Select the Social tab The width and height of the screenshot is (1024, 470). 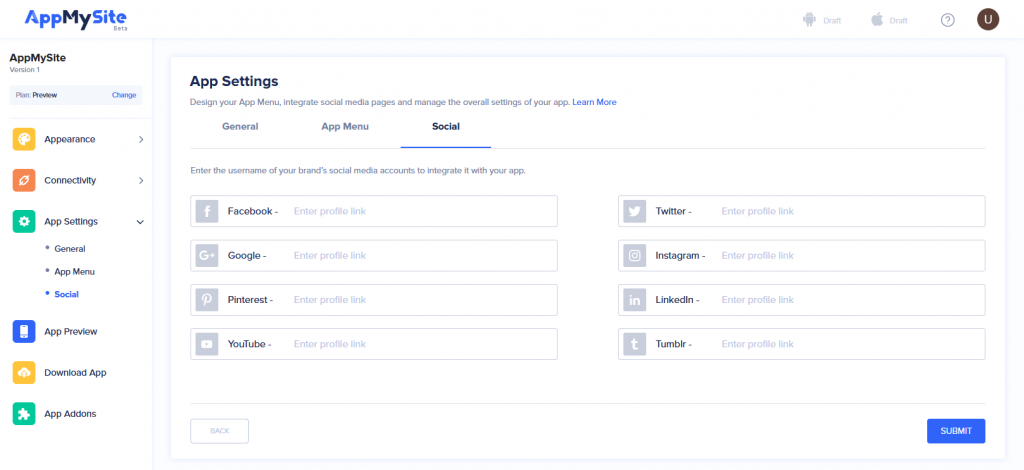click(446, 127)
